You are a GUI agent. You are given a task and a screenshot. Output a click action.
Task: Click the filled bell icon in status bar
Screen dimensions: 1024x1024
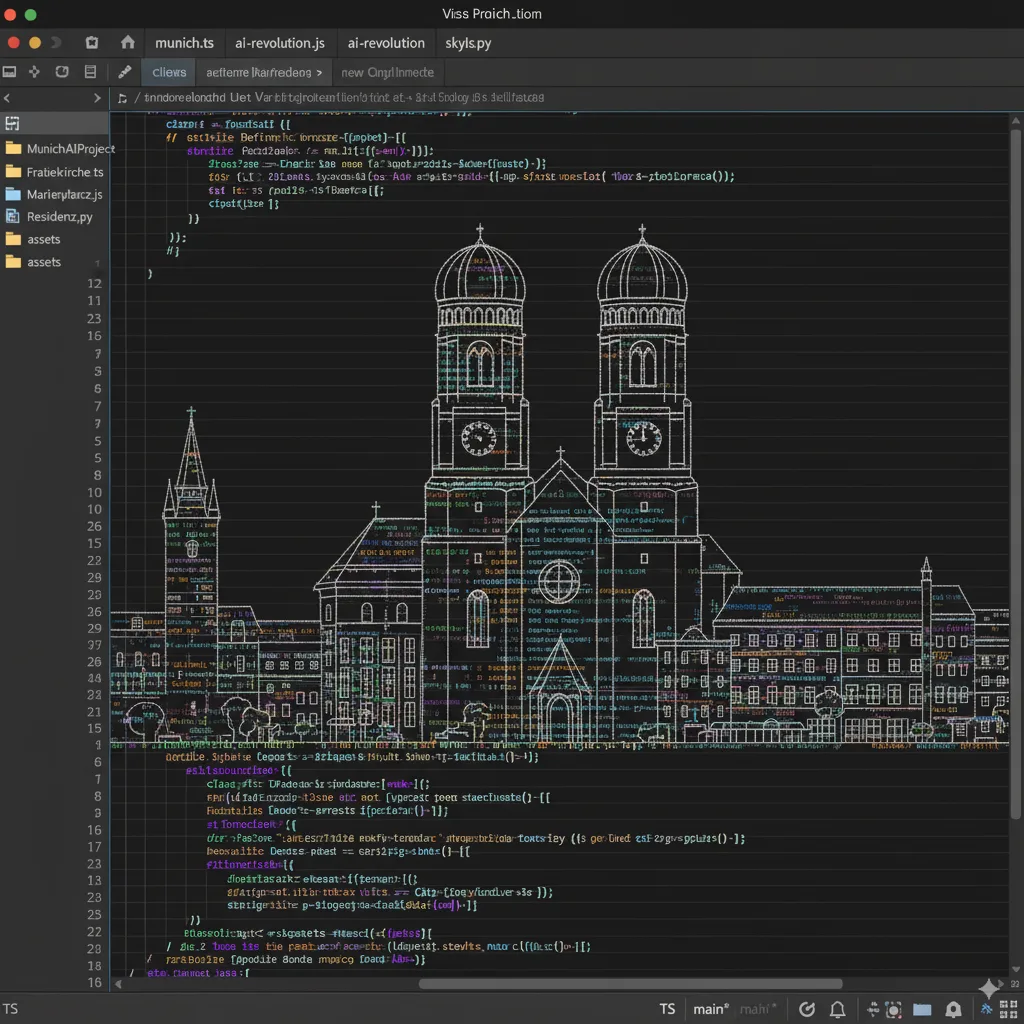954,1010
